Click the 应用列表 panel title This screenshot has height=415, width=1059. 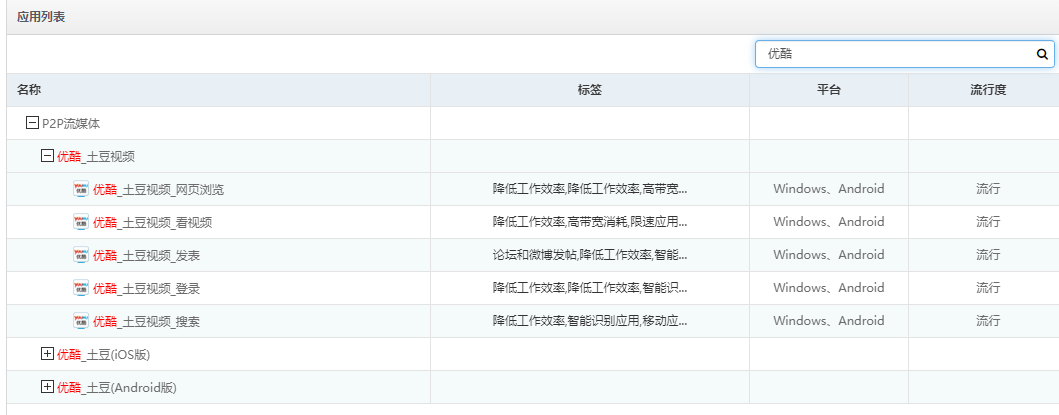point(41,17)
